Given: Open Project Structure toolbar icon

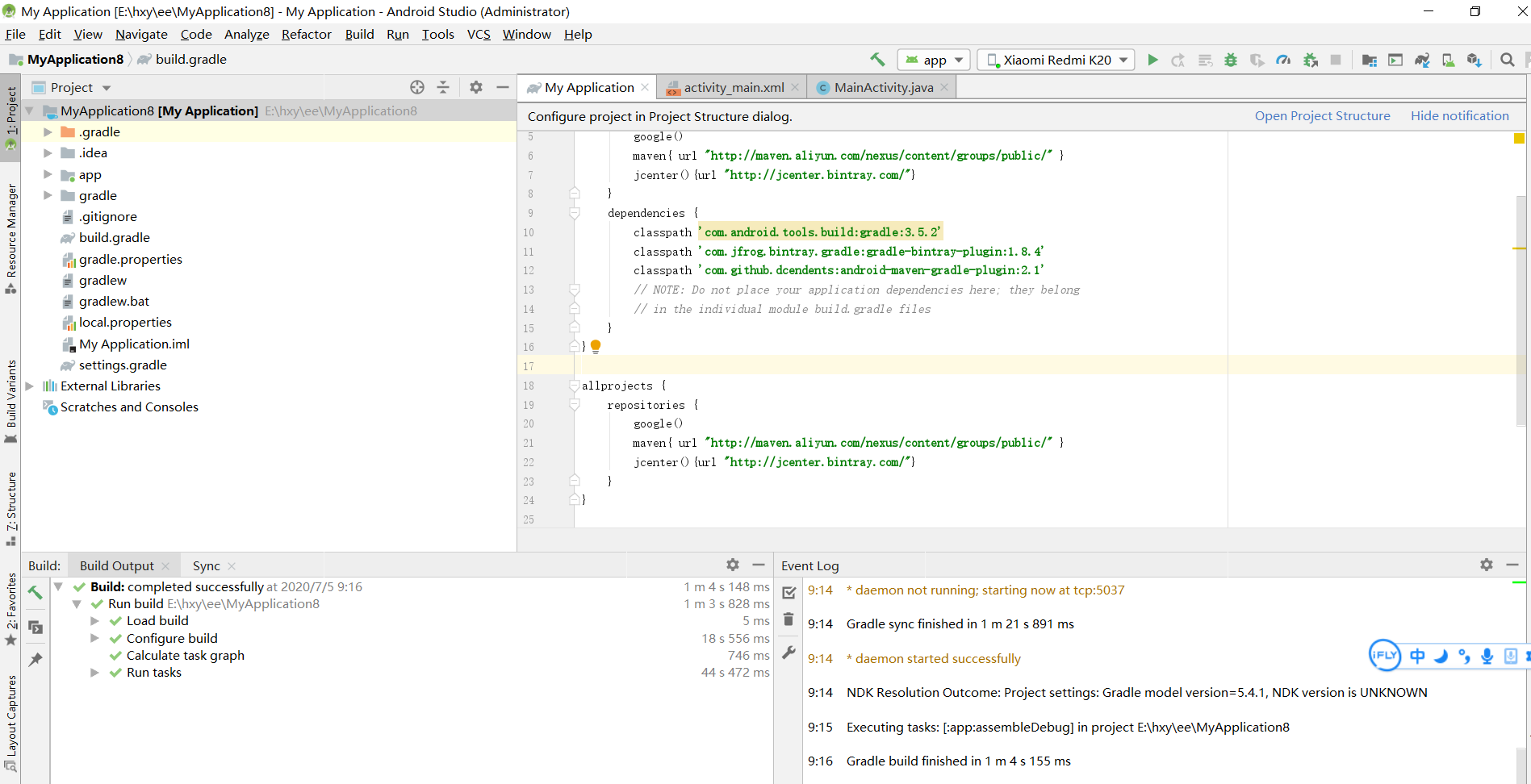Looking at the screenshot, I should pos(1370,60).
